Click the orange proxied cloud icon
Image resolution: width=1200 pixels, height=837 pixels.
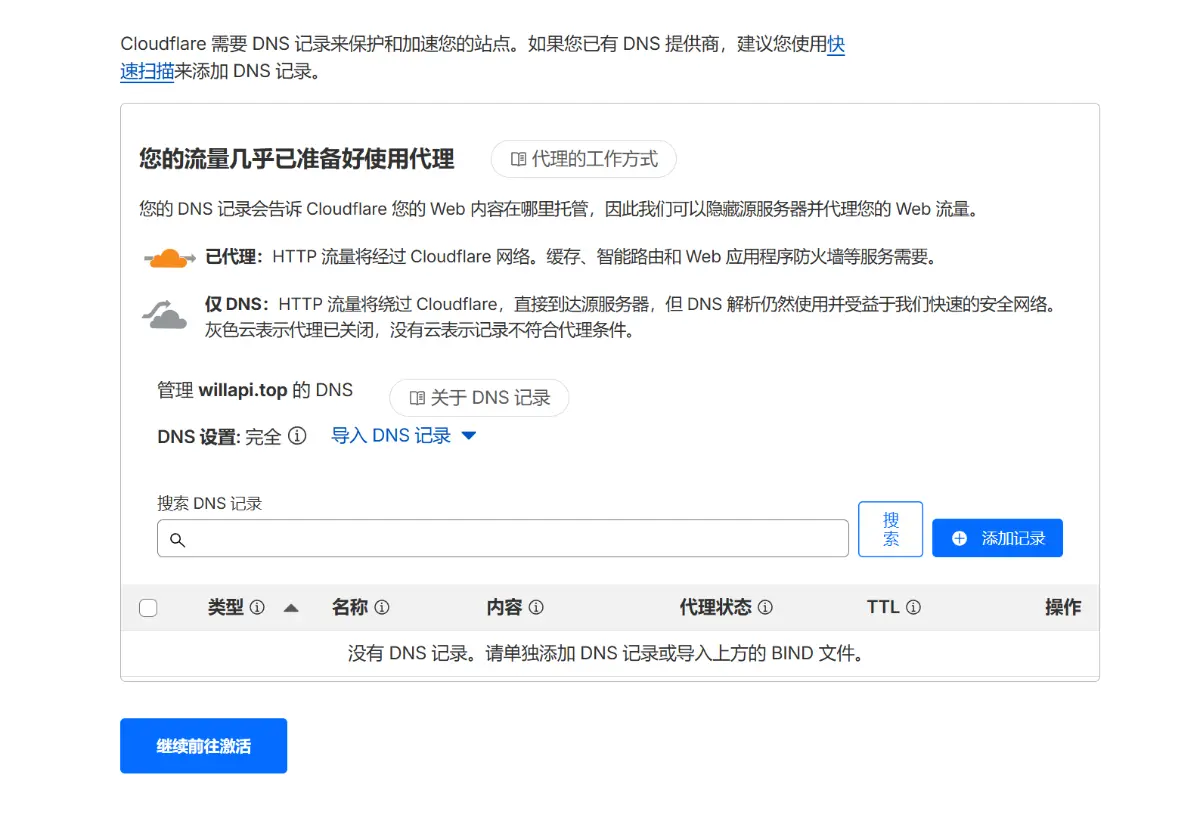169,258
